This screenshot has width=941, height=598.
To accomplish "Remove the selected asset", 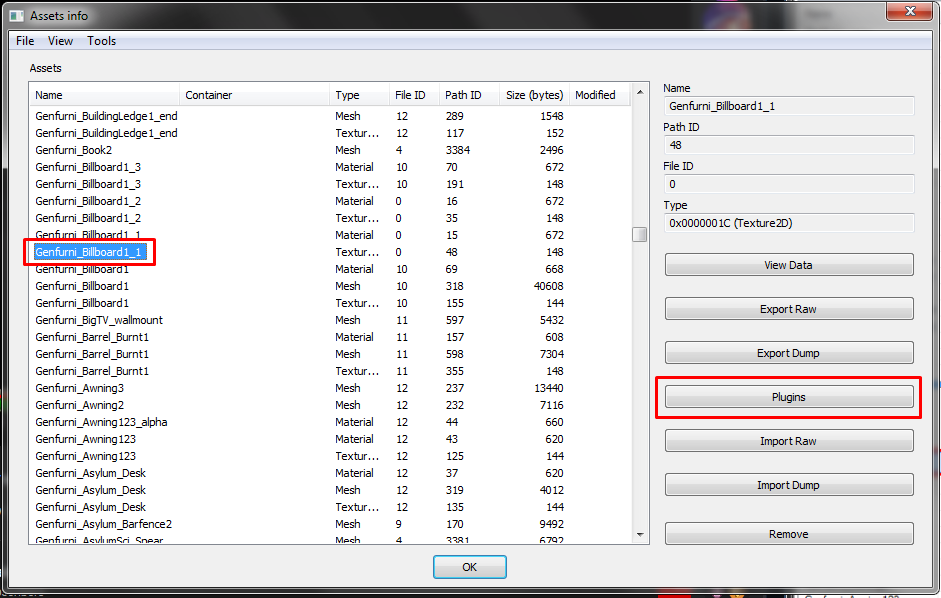I will click(x=788, y=534).
